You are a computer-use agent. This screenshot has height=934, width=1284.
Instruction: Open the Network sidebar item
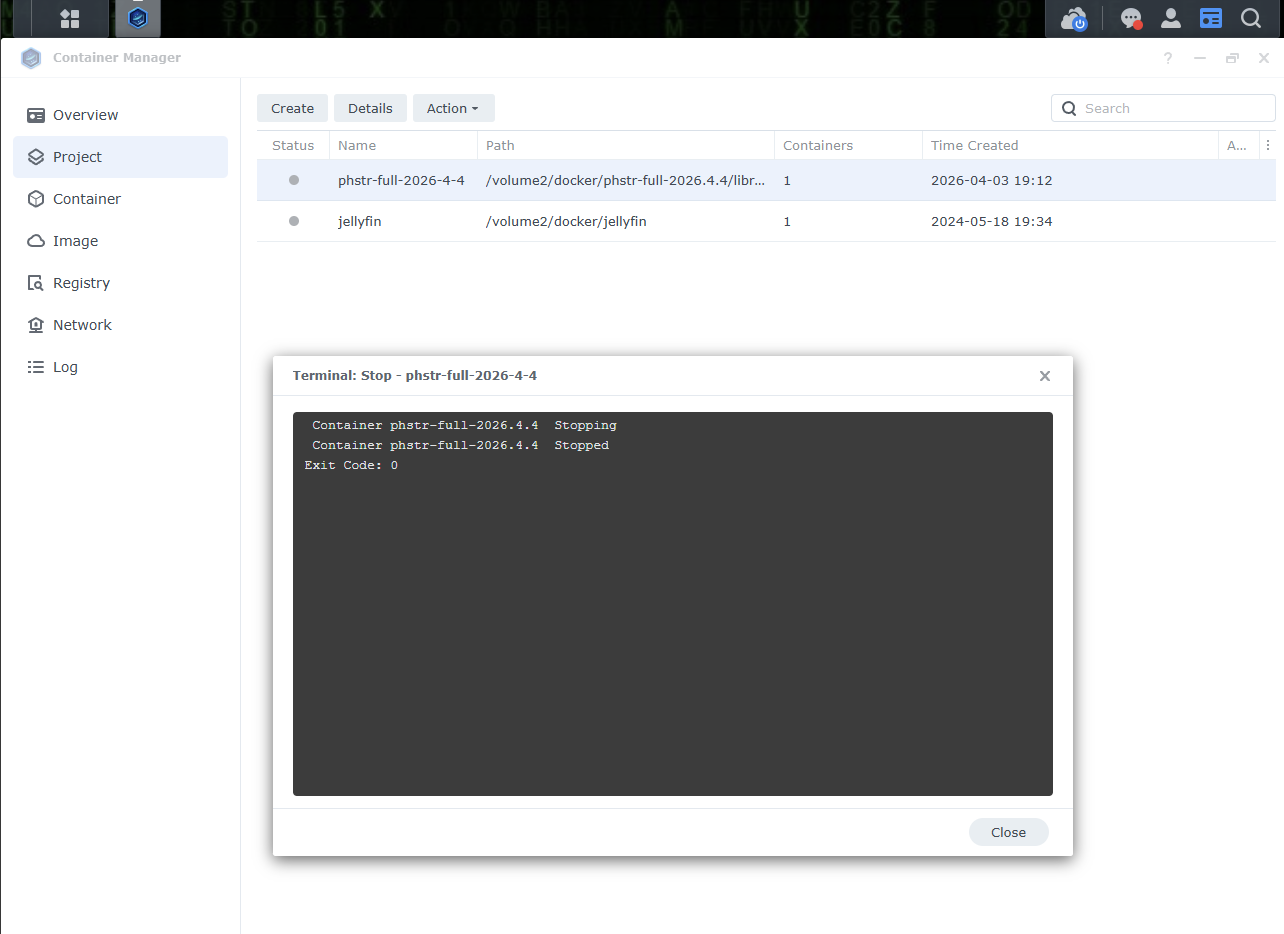click(x=82, y=325)
